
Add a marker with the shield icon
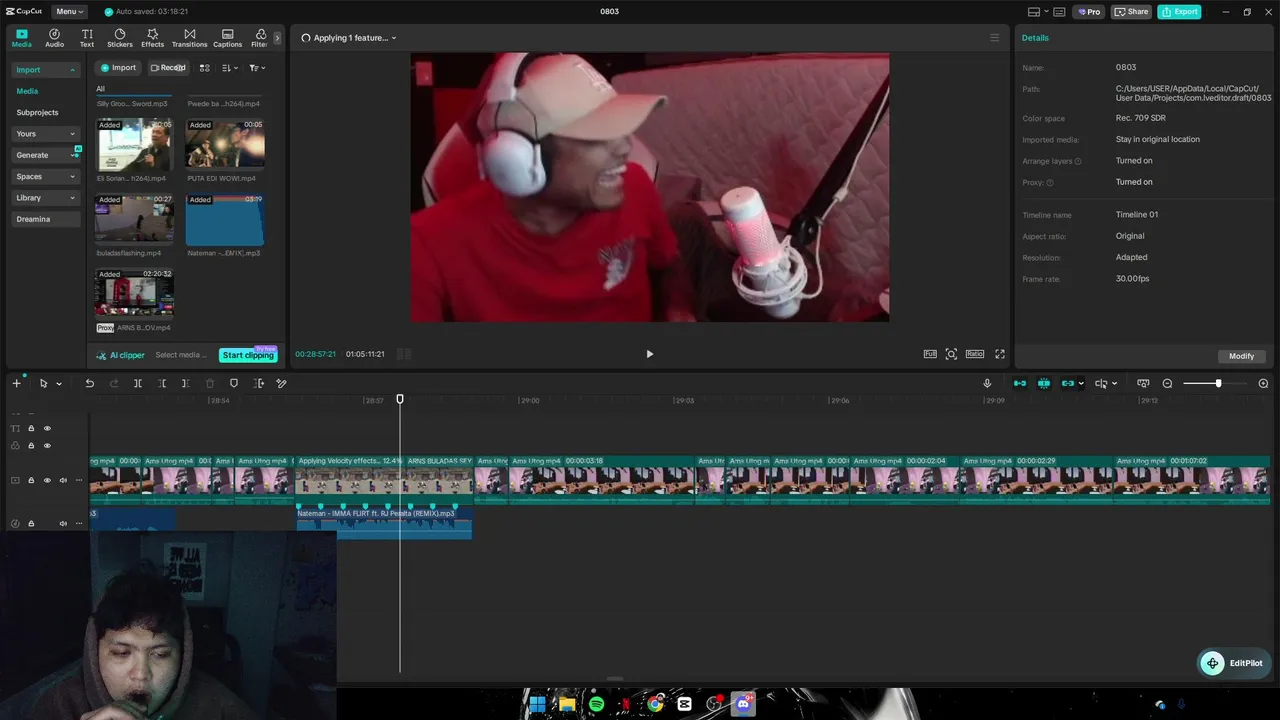[x=234, y=383]
